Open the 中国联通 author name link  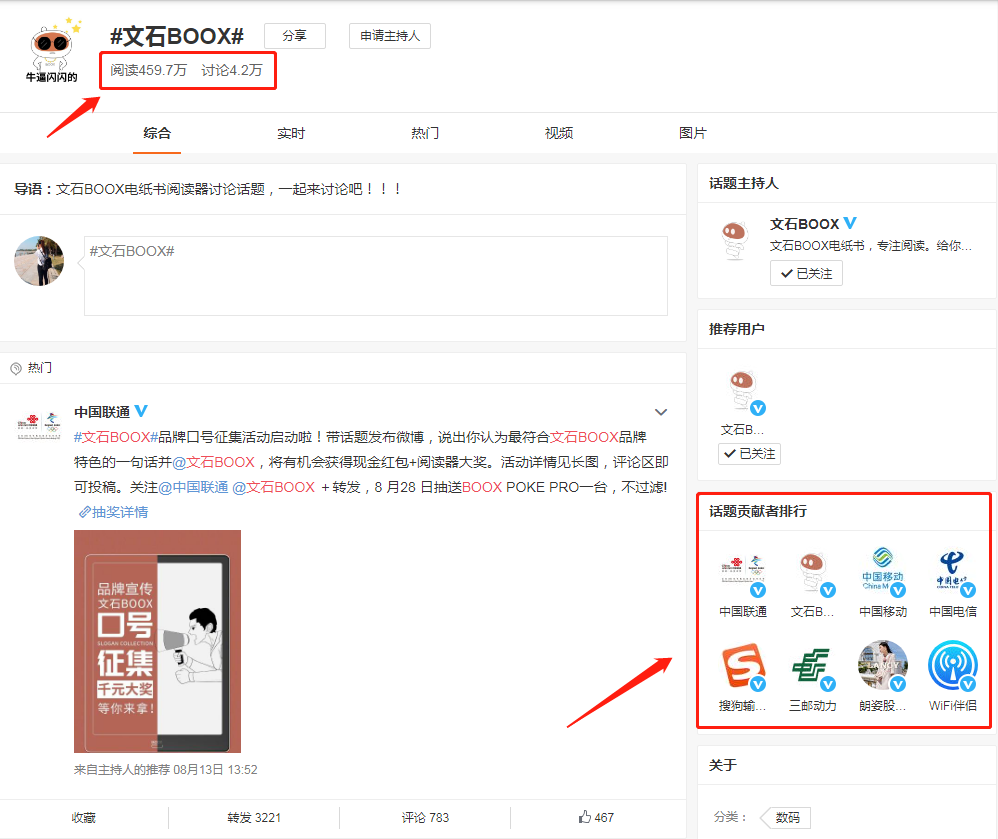[x=102, y=412]
